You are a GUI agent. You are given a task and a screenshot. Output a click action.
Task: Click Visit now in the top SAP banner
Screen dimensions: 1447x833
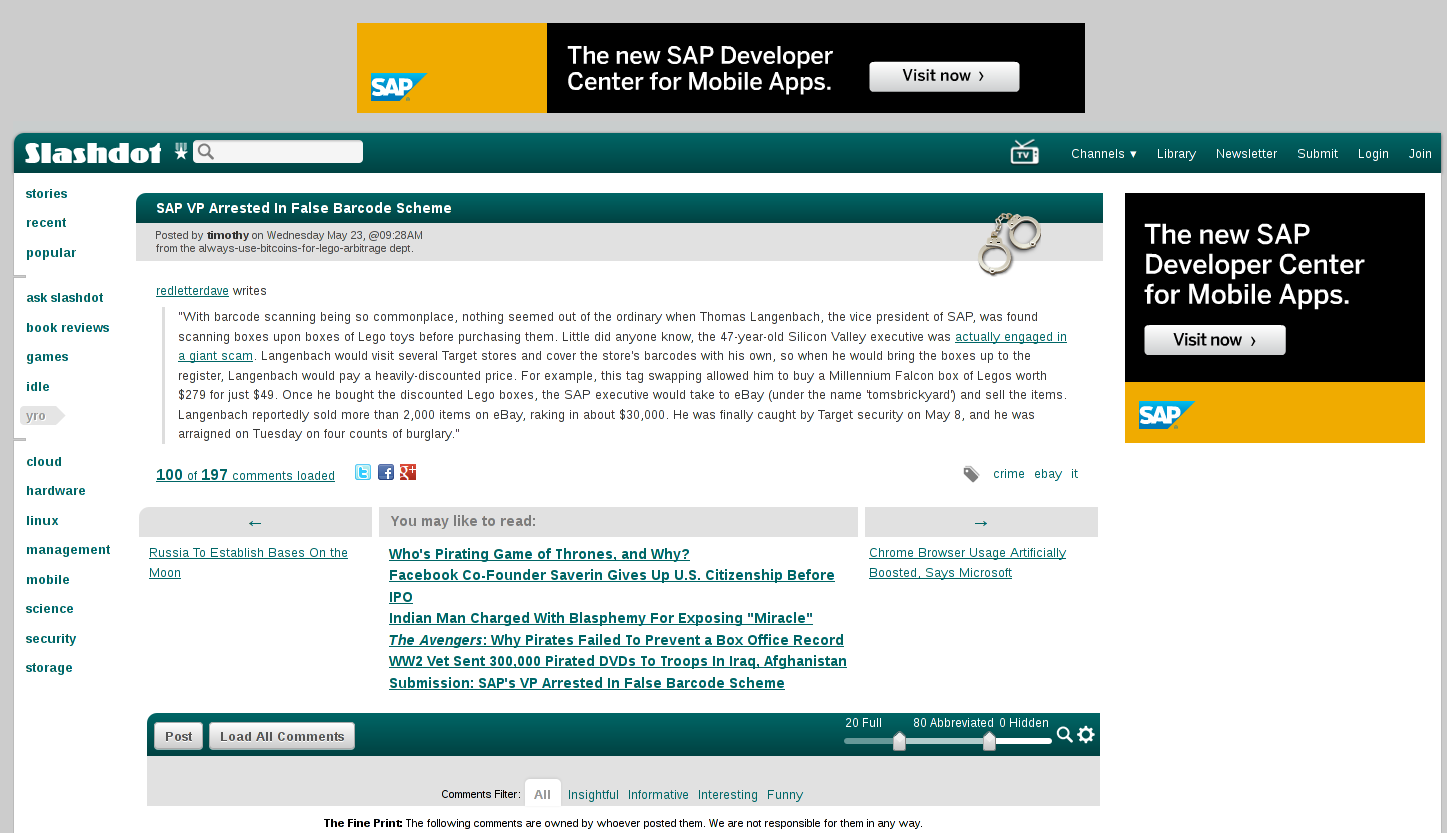pyautogui.click(x=944, y=76)
